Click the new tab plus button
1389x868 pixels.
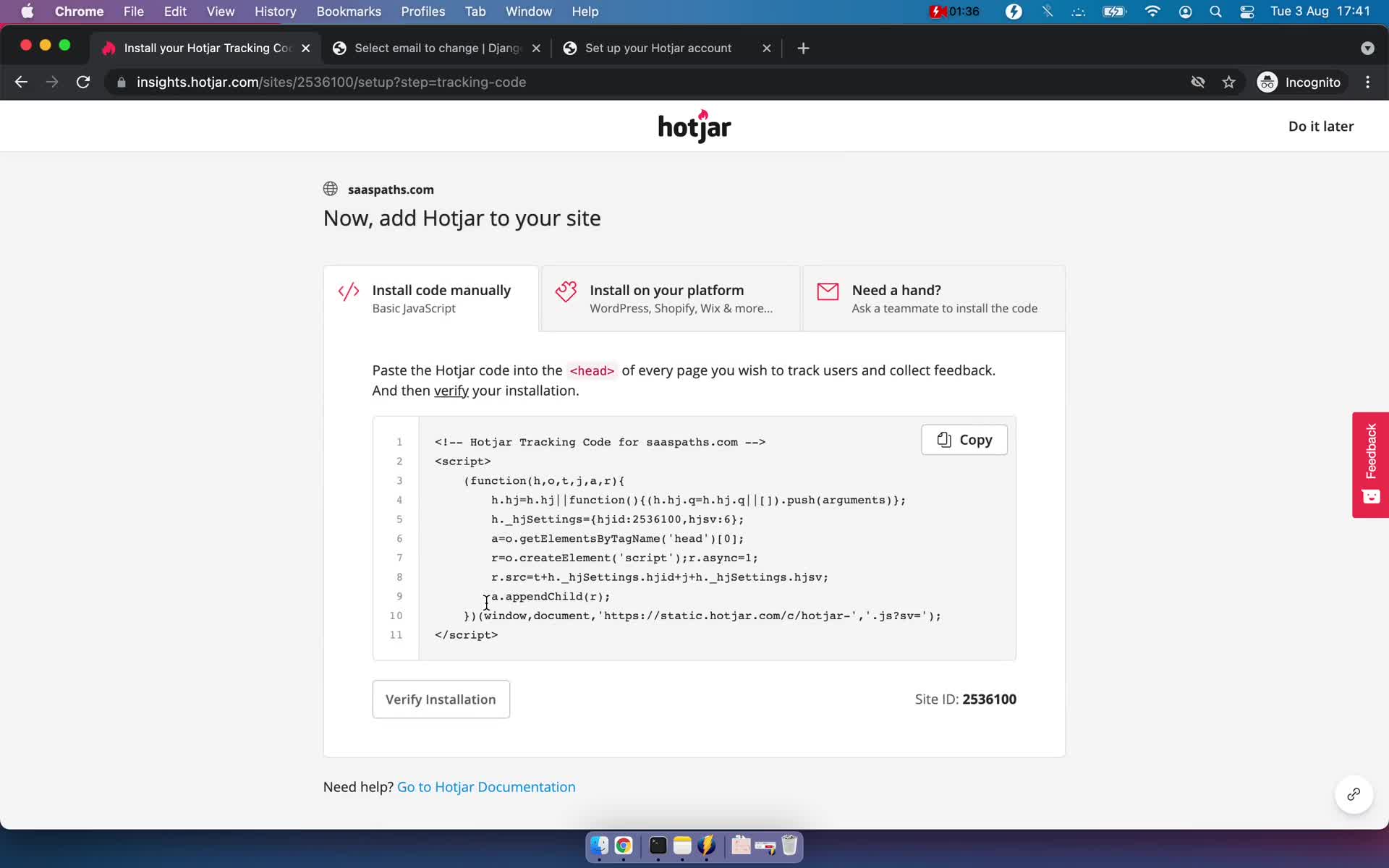[803, 47]
